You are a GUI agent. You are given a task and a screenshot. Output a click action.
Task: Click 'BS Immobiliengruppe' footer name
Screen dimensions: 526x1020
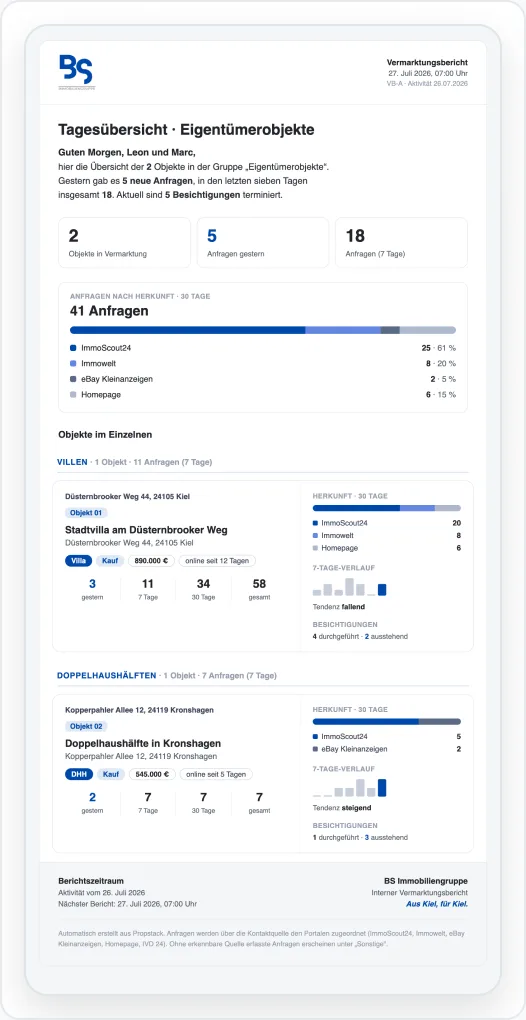pos(426,881)
